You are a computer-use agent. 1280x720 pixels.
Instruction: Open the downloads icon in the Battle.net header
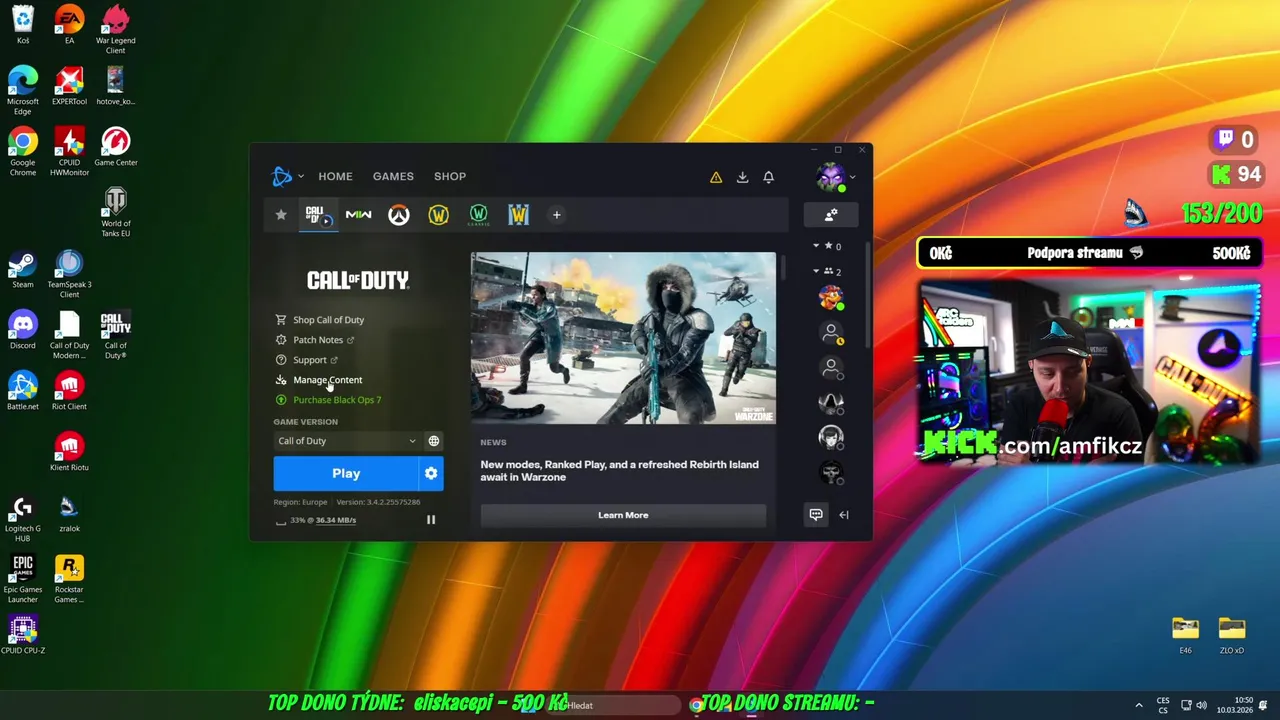click(742, 177)
